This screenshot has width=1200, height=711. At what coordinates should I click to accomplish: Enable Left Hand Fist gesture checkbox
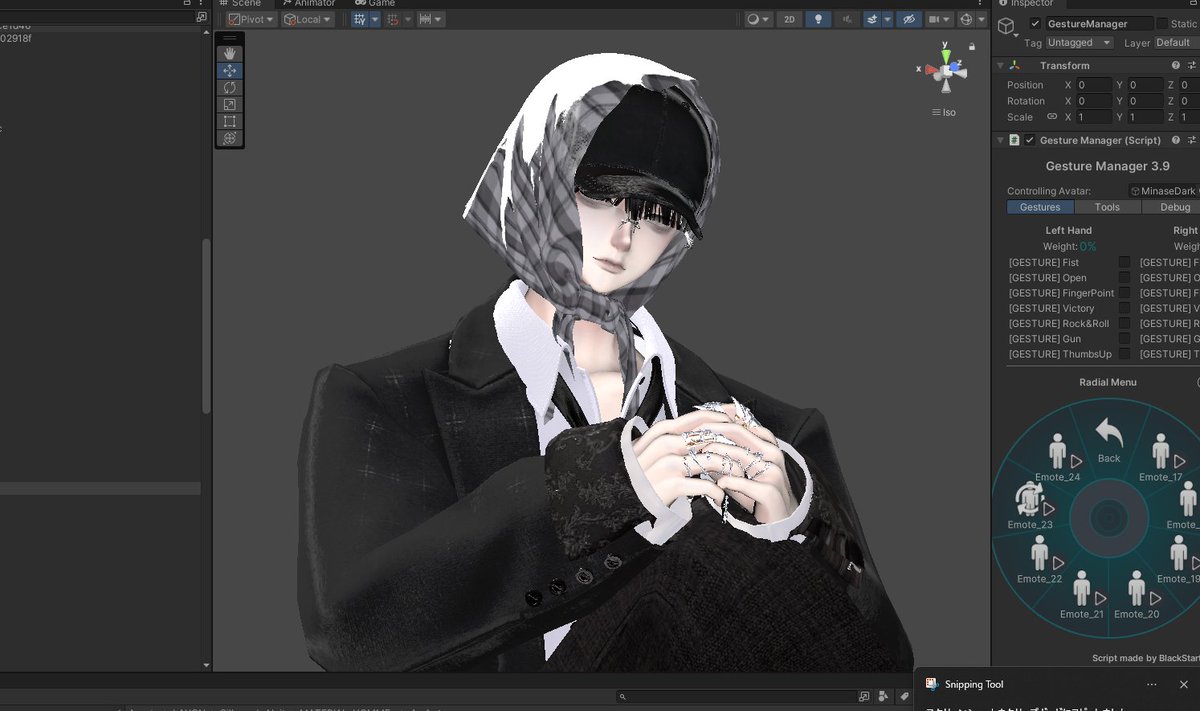coord(1124,262)
